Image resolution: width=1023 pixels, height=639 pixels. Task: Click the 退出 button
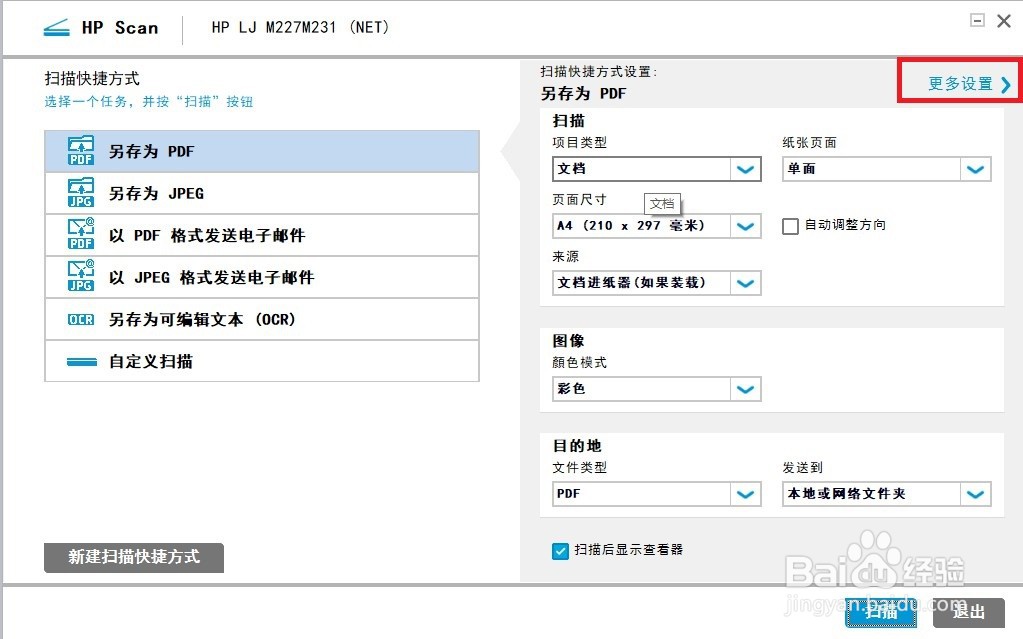[968, 612]
